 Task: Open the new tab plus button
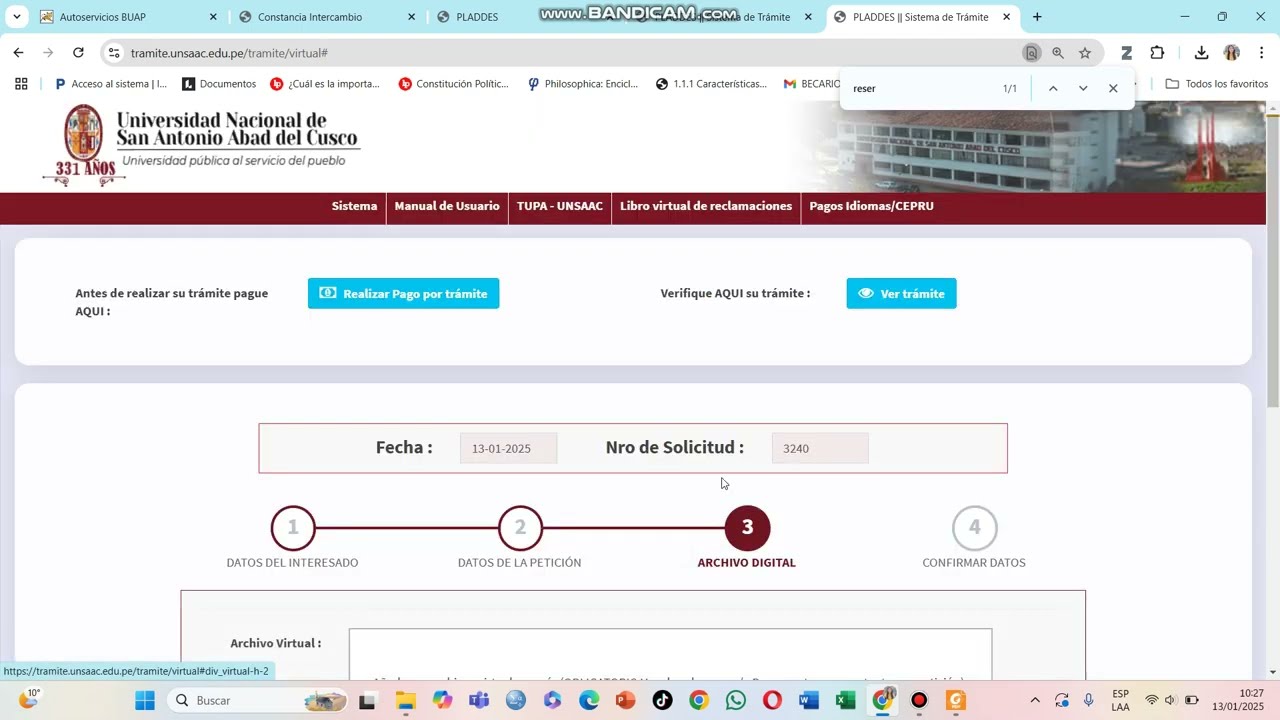1037,17
